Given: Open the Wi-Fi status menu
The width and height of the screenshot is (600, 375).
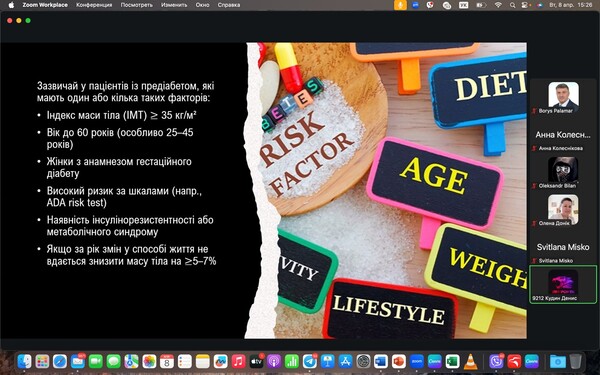Looking at the screenshot, I should (498, 5).
